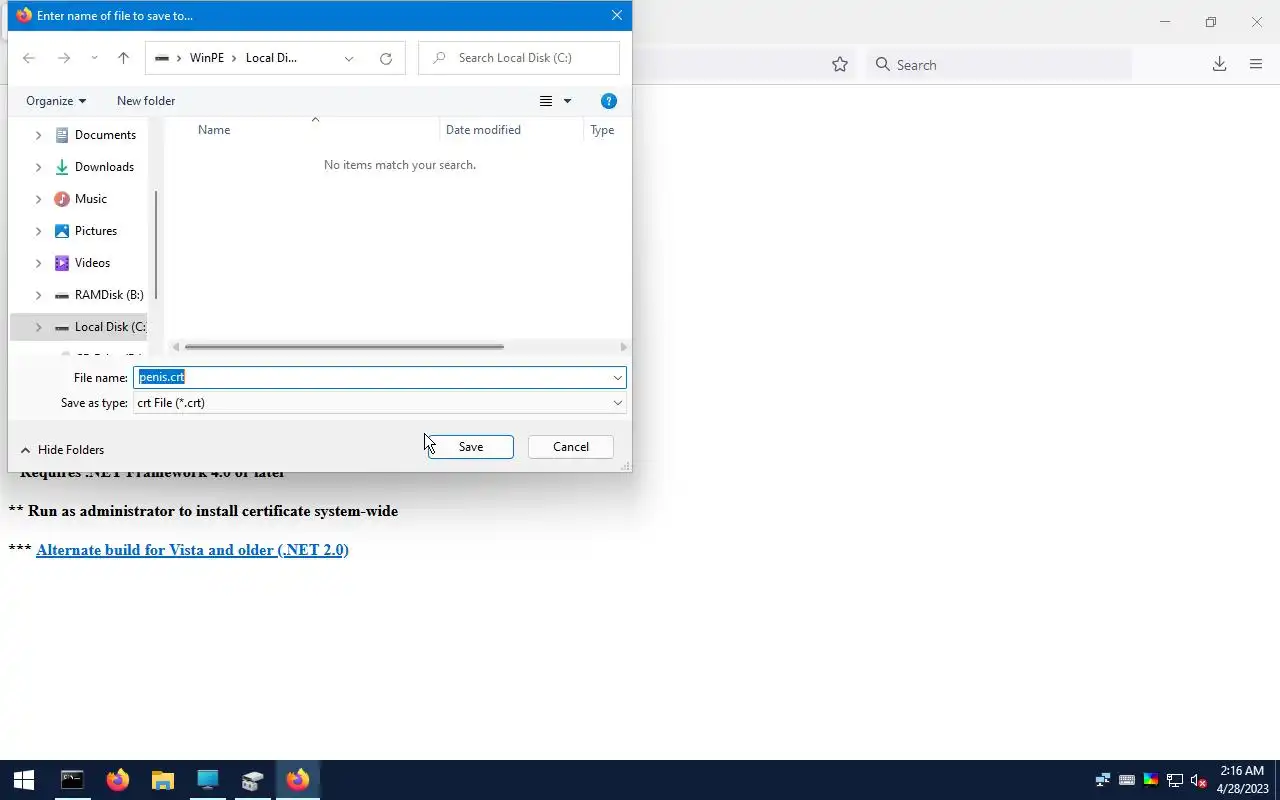
Task: Open the Windows Start menu
Action: pos(24,780)
